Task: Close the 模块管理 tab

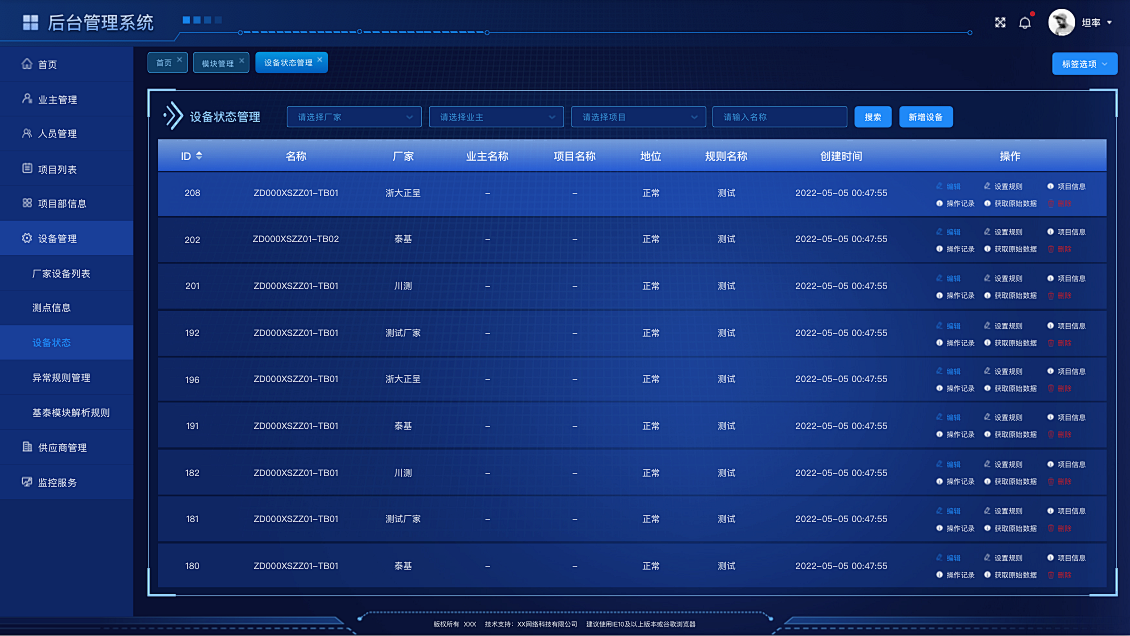Action: 241,59
